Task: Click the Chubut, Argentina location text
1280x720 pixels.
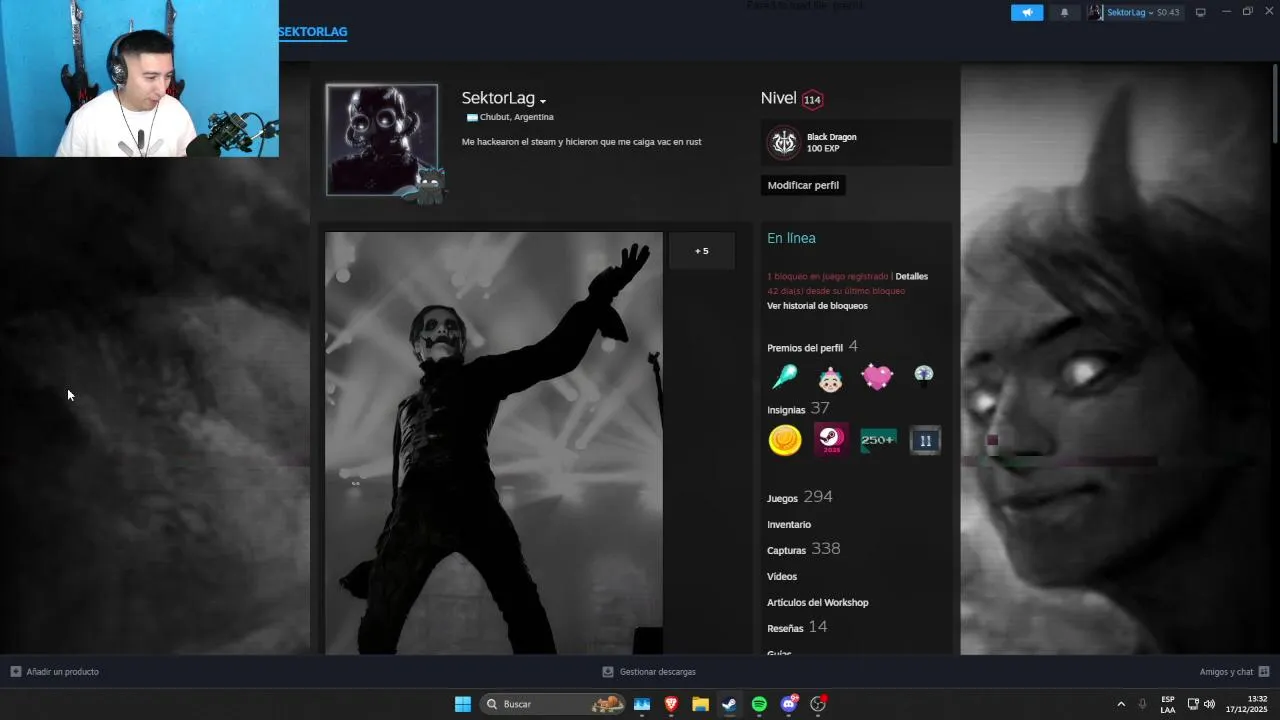Action: pos(516,117)
